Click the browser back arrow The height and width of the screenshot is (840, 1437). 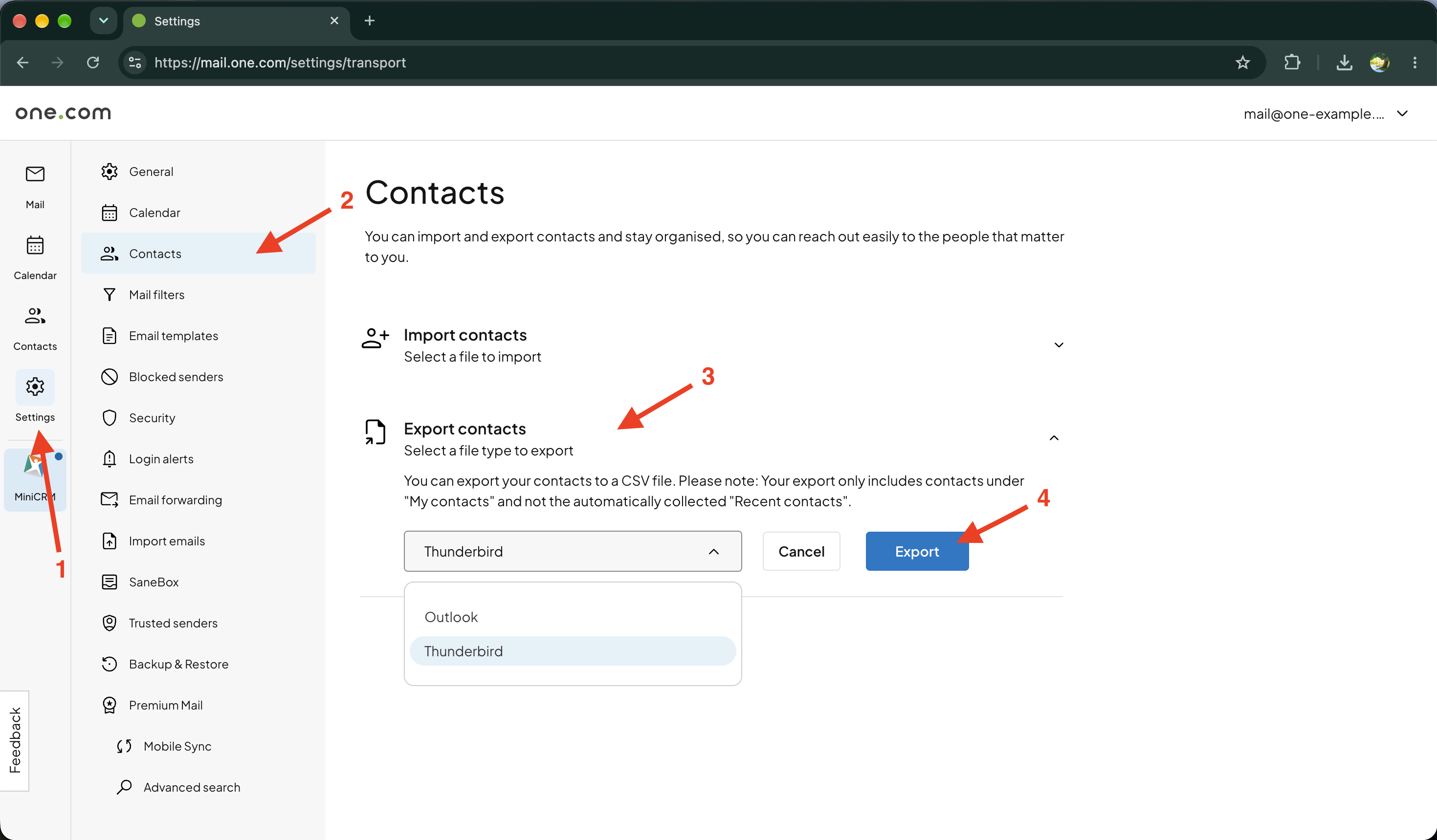pyautogui.click(x=23, y=62)
